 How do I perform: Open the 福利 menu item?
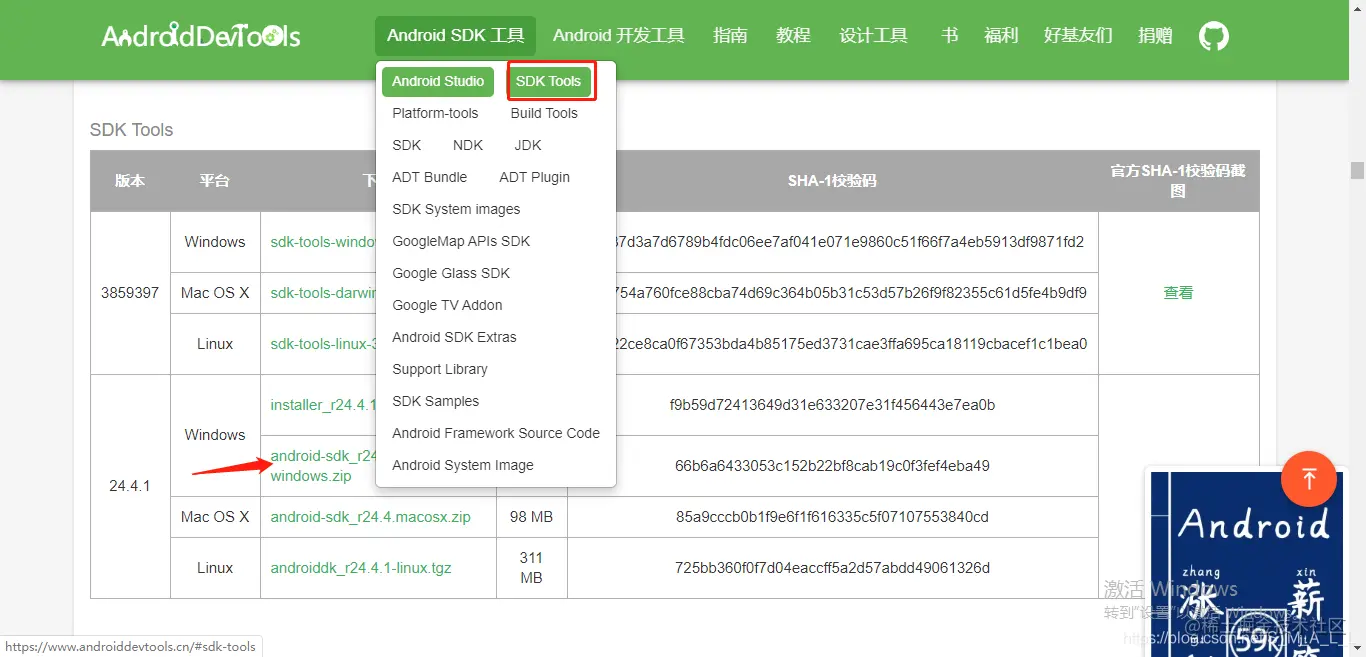tap(1001, 36)
